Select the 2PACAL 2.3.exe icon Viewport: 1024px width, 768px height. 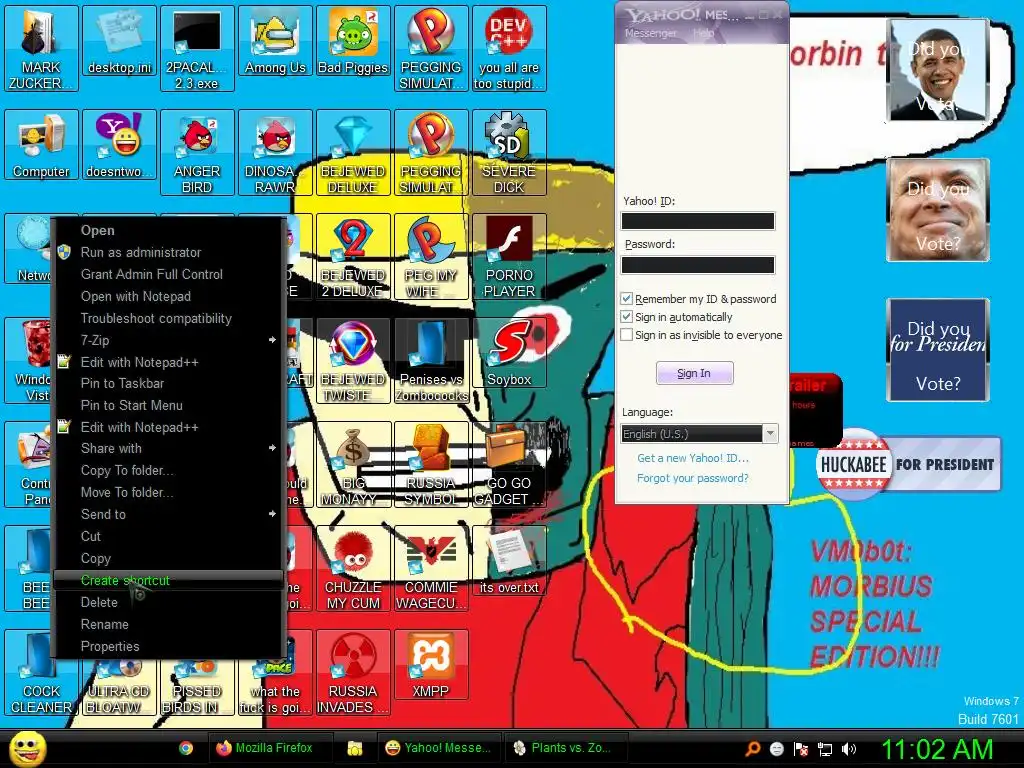(197, 49)
